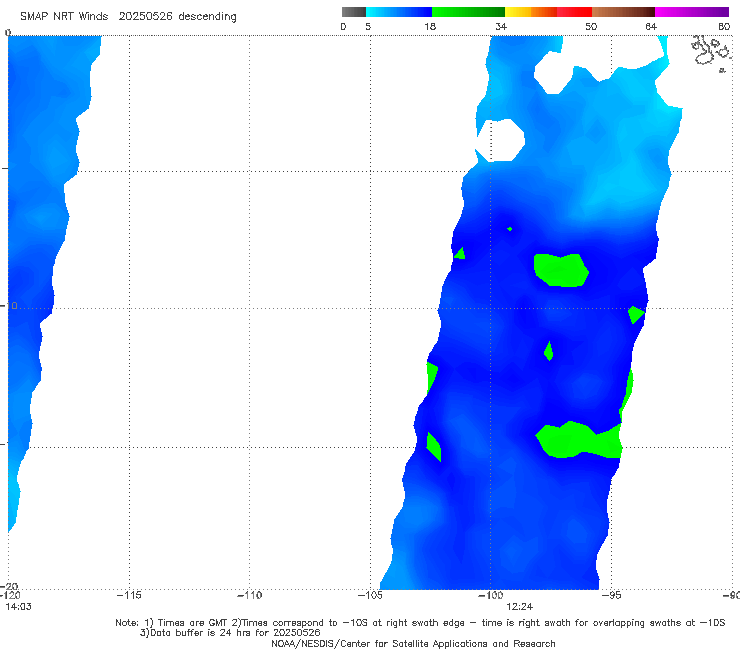Screen dimensions: 740x650
Task: Click the longitude label '-120'
Action: [x=10, y=595]
